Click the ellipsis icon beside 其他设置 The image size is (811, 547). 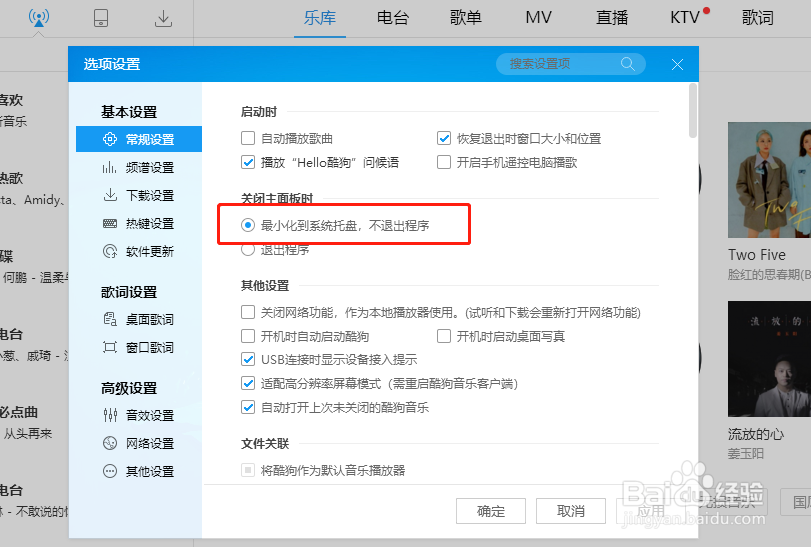110,471
